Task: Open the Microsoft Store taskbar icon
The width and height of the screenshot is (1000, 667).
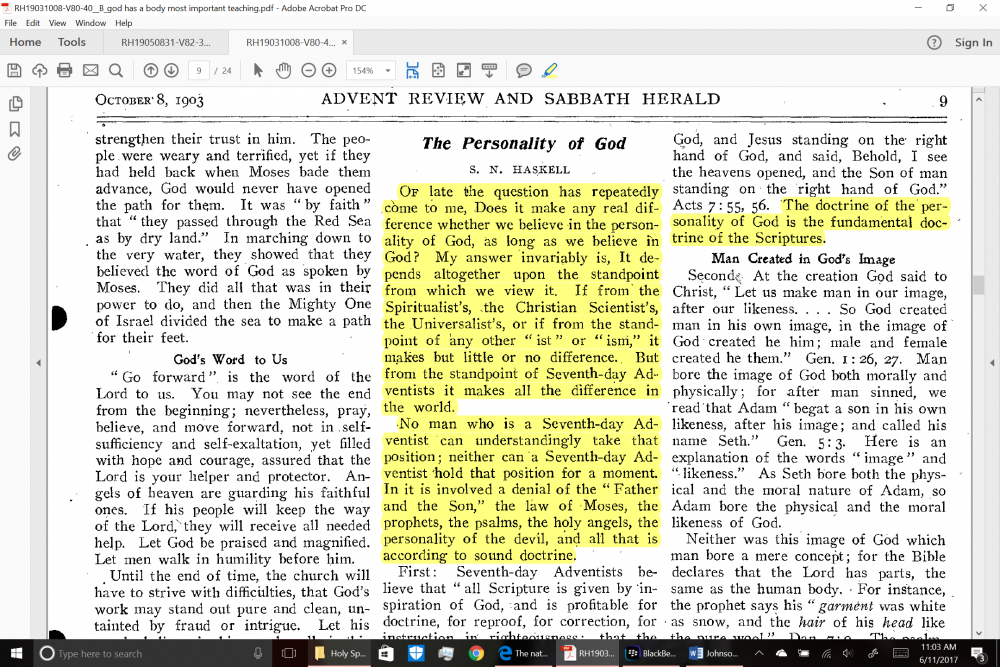Action: pyautogui.click(x=385, y=653)
